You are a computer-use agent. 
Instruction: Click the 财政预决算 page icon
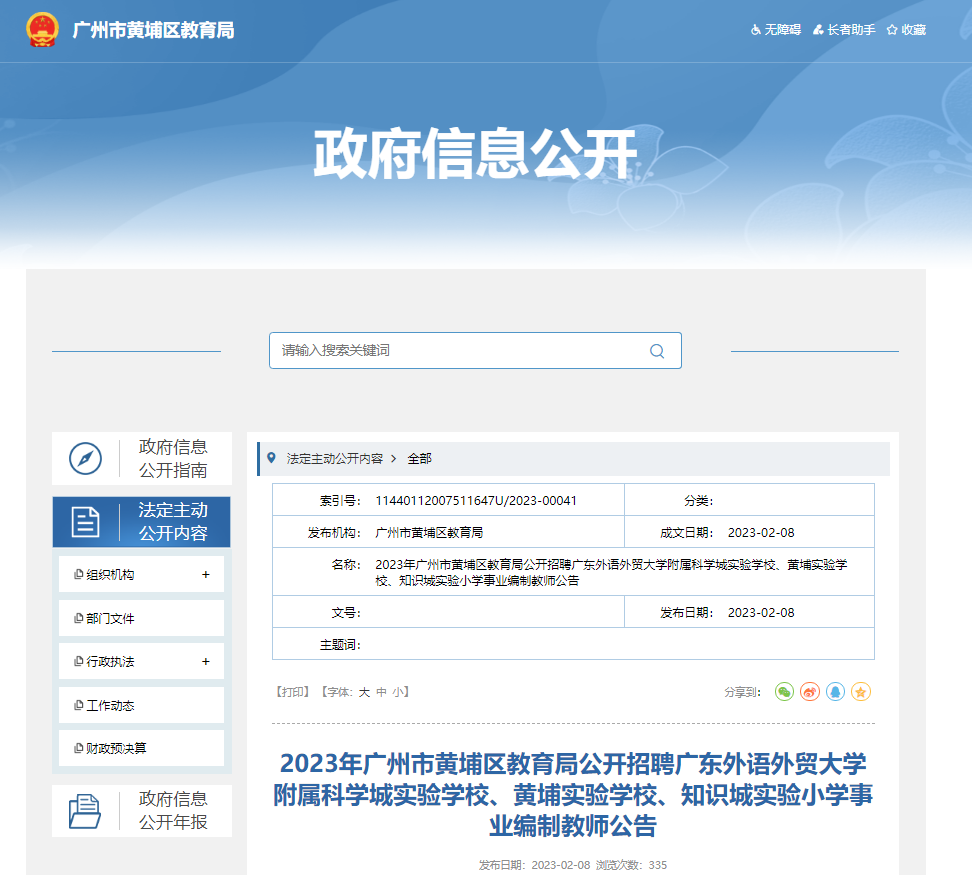79,749
